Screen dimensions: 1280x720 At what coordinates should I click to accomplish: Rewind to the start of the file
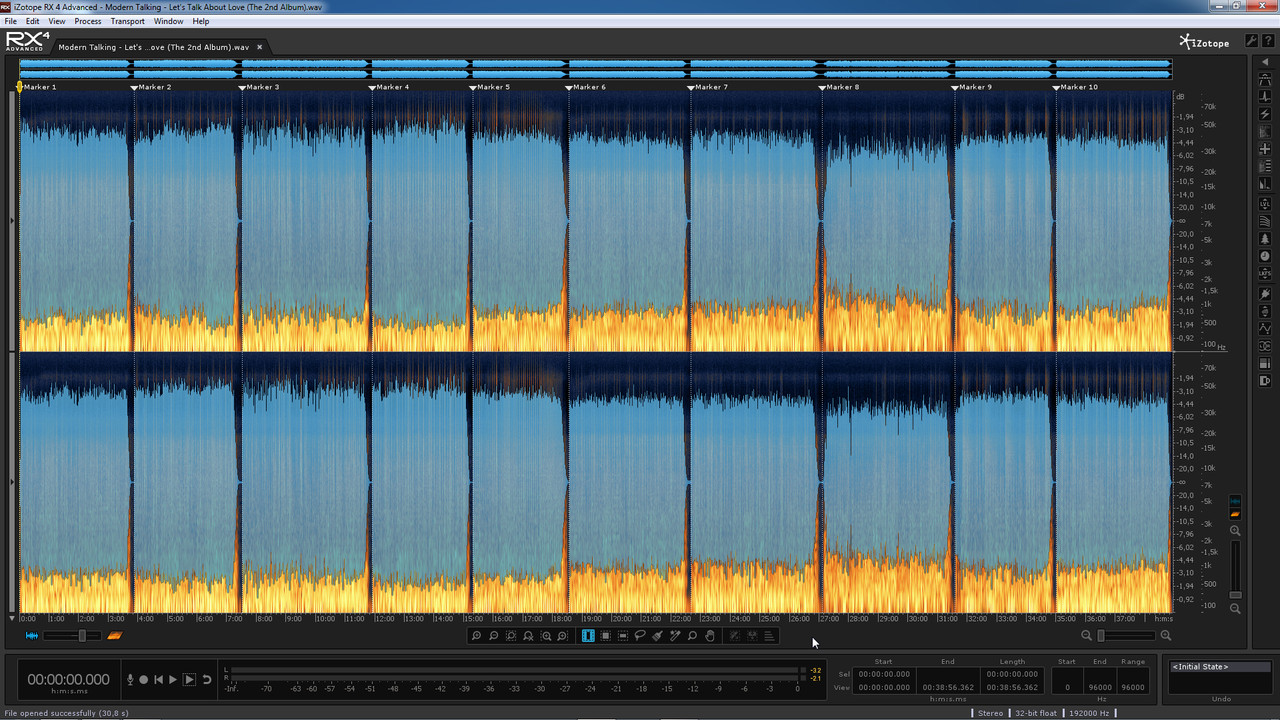(x=158, y=680)
